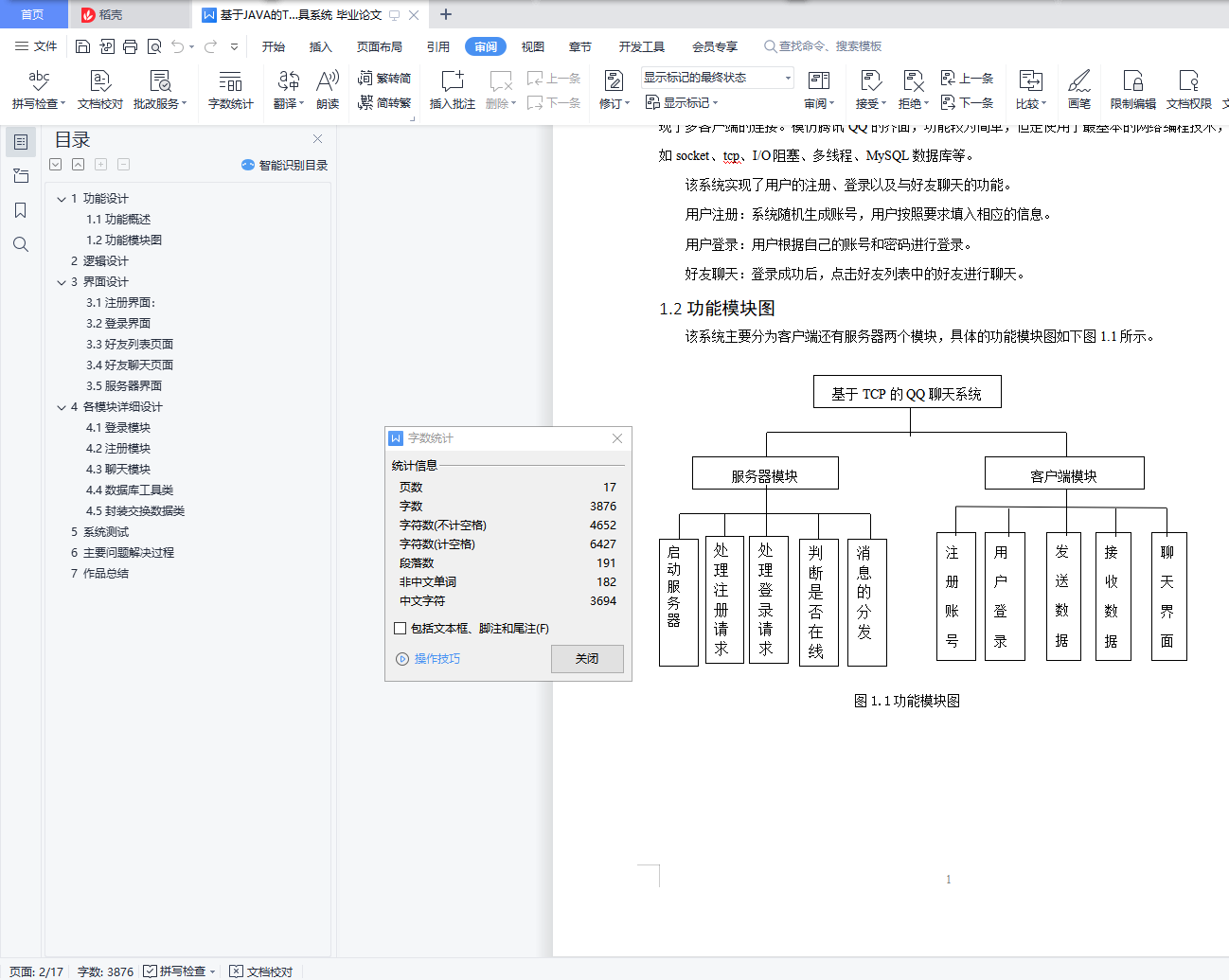
Task: Open 批改服务 in the review ribbon
Action: (159, 90)
